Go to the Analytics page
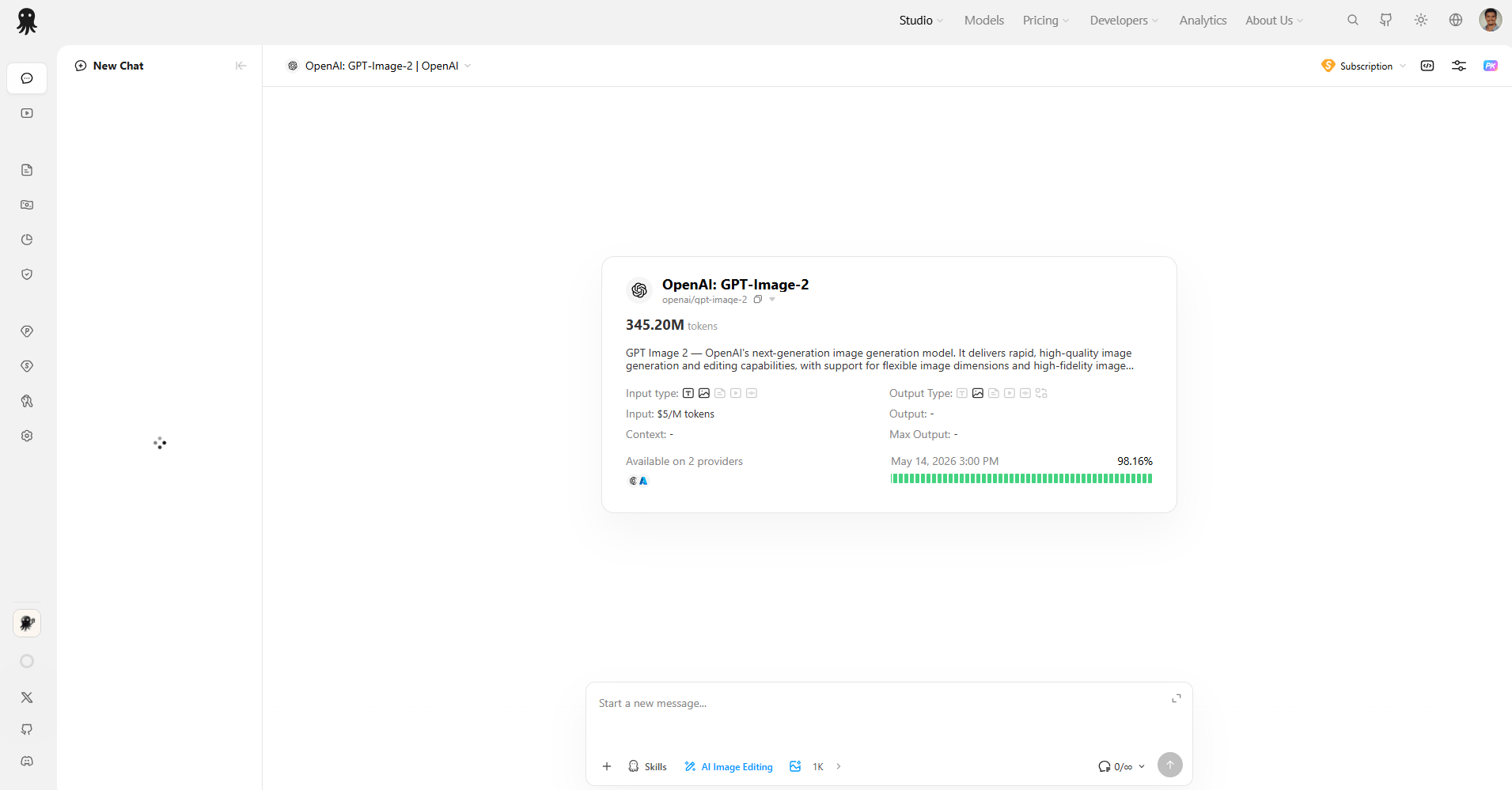1512x790 pixels. [1203, 21]
